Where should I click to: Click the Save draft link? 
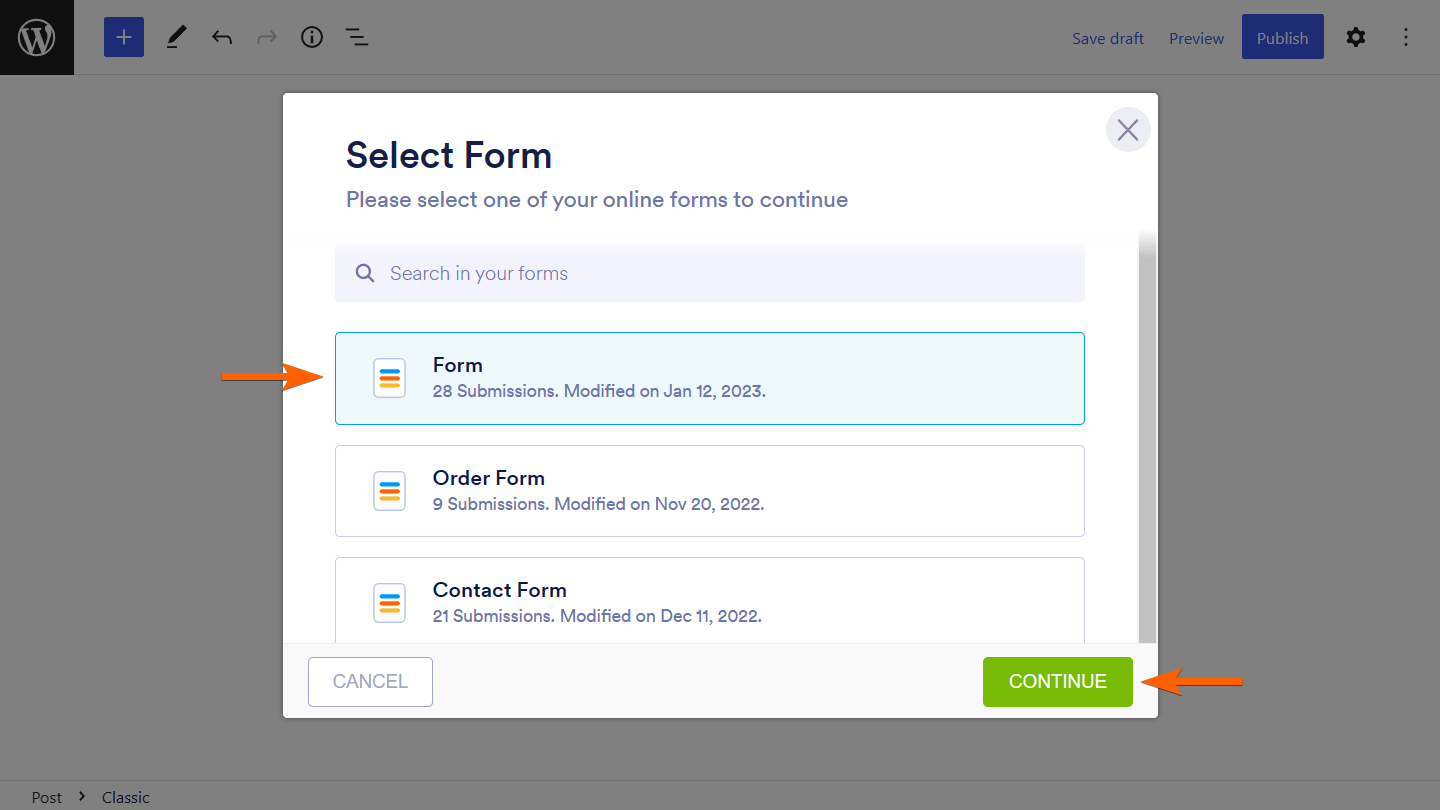(1108, 38)
